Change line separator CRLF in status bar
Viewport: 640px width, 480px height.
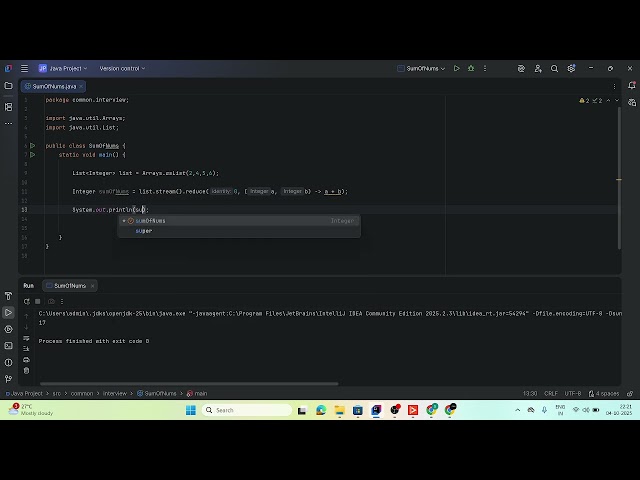pyautogui.click(x=551, y=393)
